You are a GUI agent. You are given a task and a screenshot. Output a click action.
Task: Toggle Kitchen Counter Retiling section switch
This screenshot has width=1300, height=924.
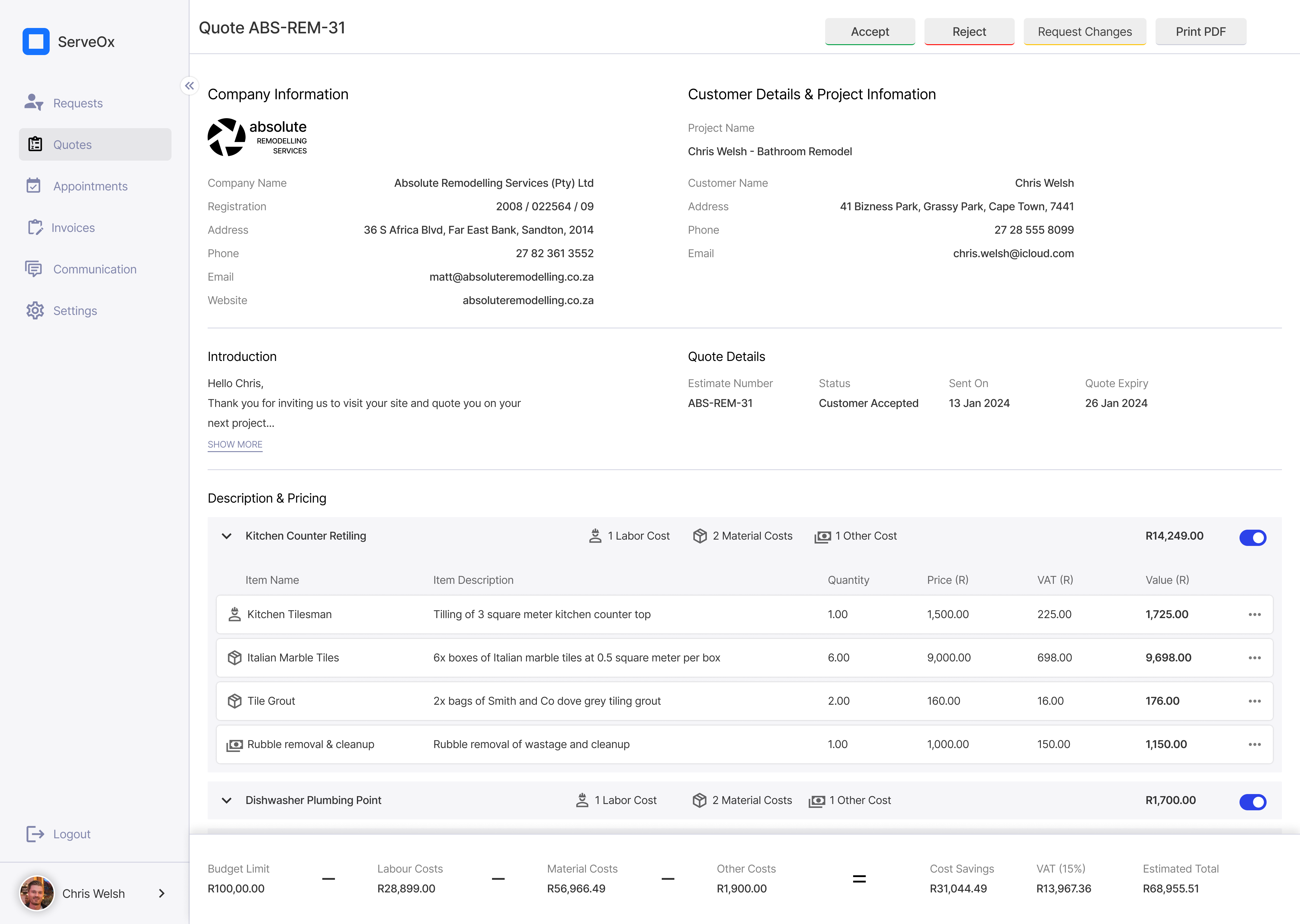(1253, 538)
